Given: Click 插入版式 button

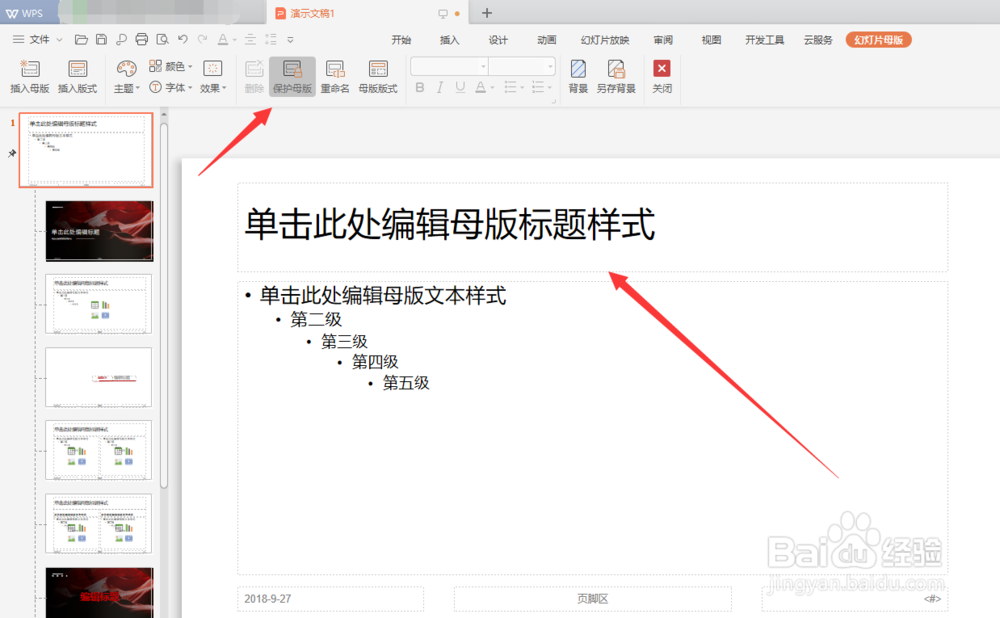Looking at the screenshot, I should click(78, 77).
